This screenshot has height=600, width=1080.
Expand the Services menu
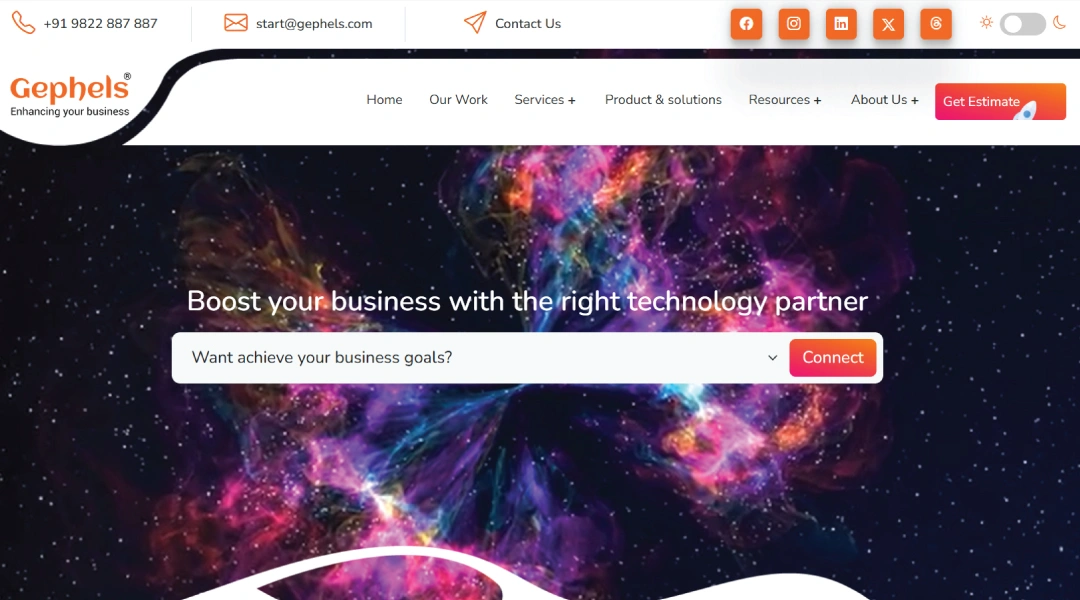(x=545, y=100)
